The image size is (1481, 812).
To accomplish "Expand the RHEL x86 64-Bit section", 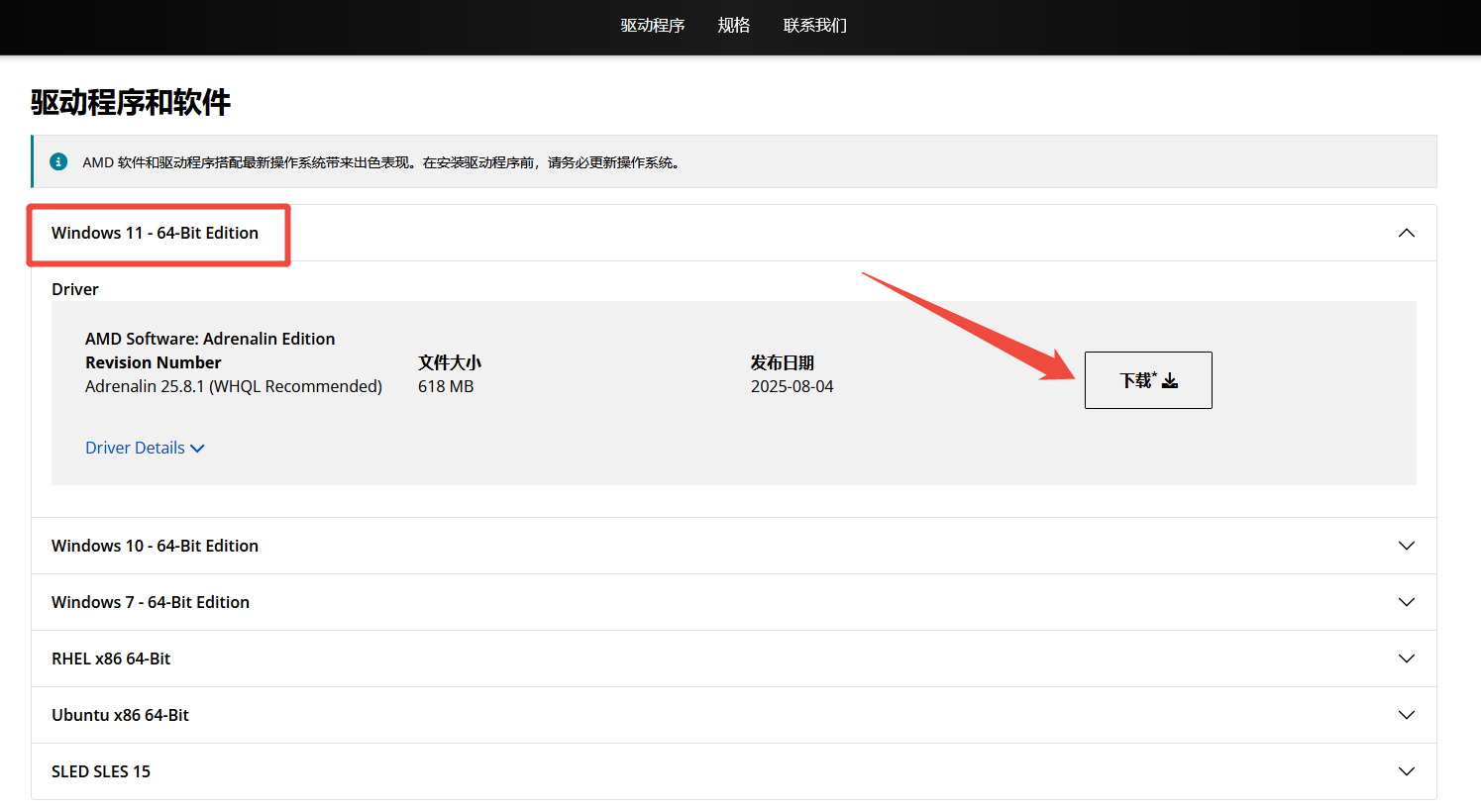I will [734, 659].
